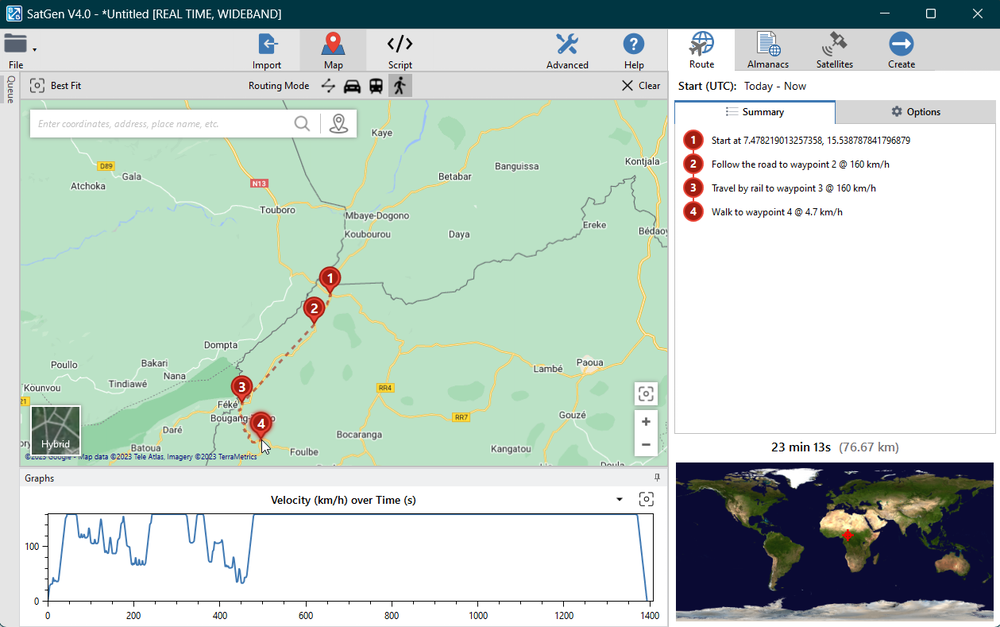Open Advanced settings wrench icon
The image size is (1000, 627).
click(x=567, y=50)
